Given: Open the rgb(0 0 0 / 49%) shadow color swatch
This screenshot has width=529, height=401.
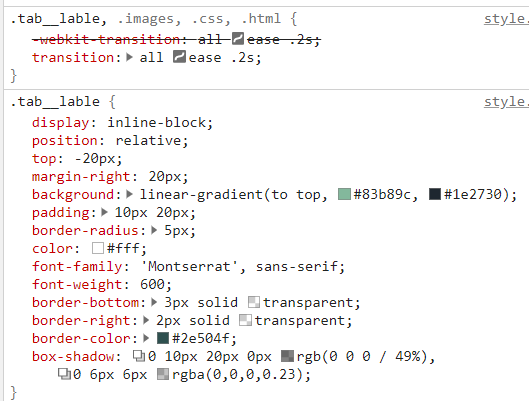Looking at the screenshot, I should coord(287,356).
